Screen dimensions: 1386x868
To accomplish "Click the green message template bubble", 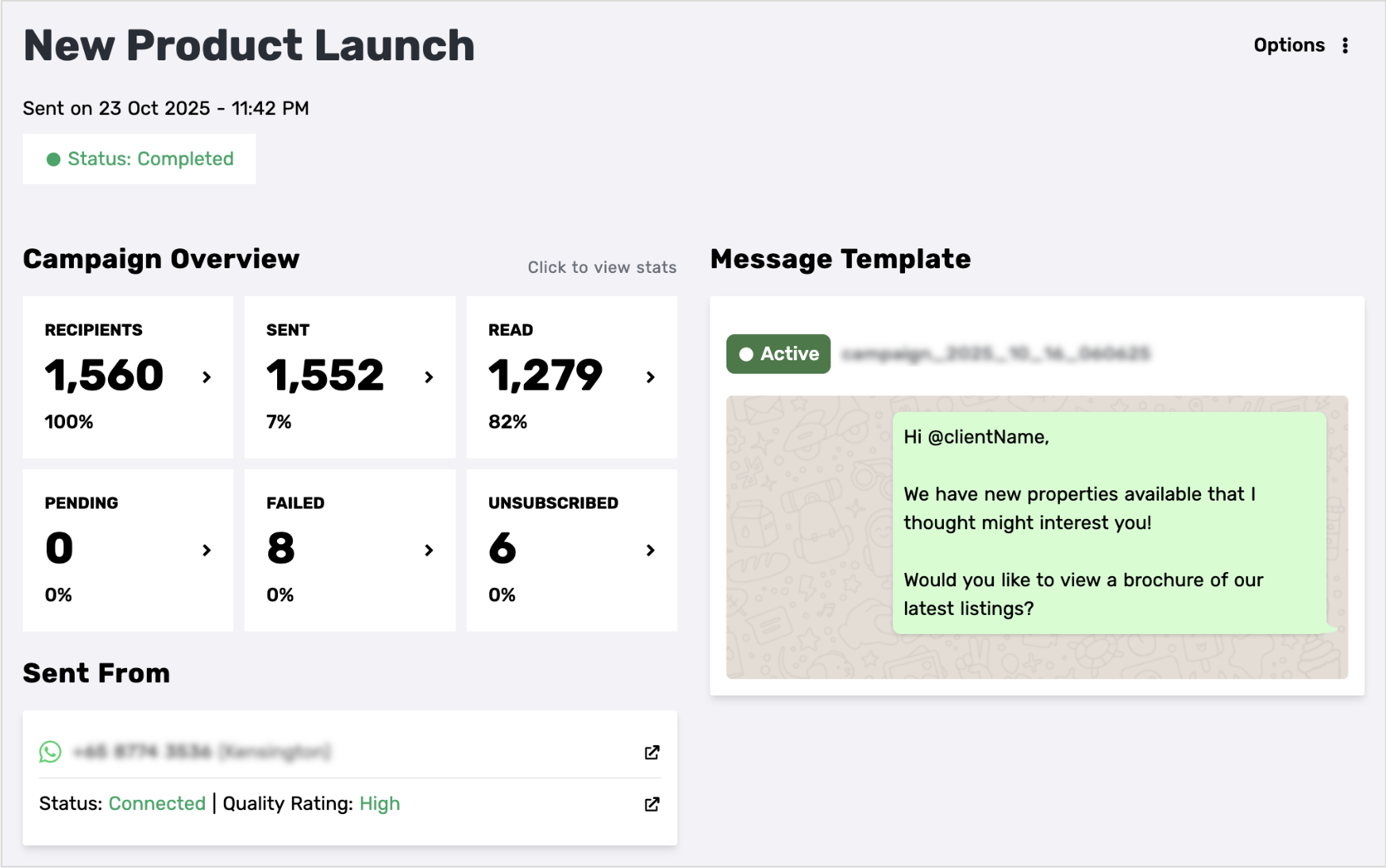I will point(1109,522).
